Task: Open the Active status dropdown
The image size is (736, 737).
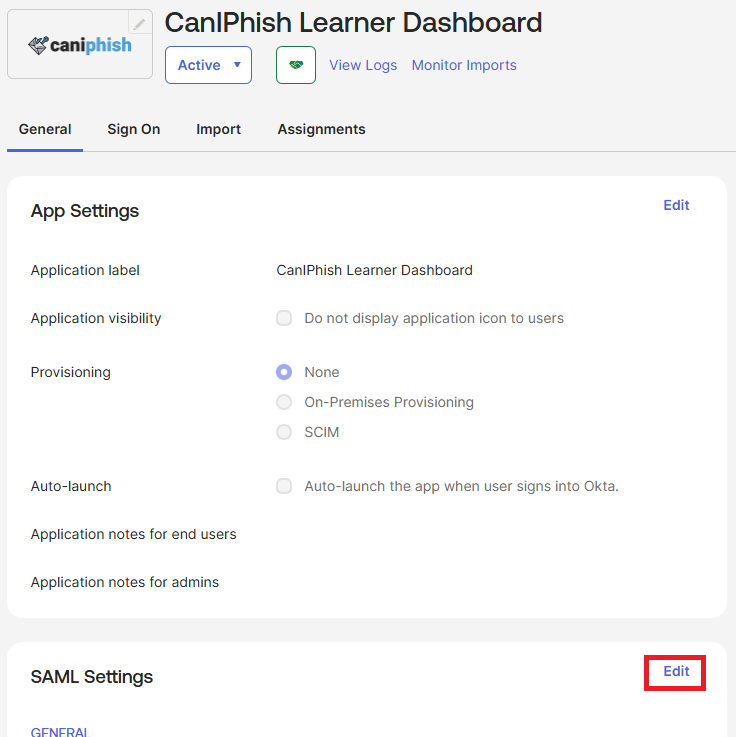Action: 208,65
